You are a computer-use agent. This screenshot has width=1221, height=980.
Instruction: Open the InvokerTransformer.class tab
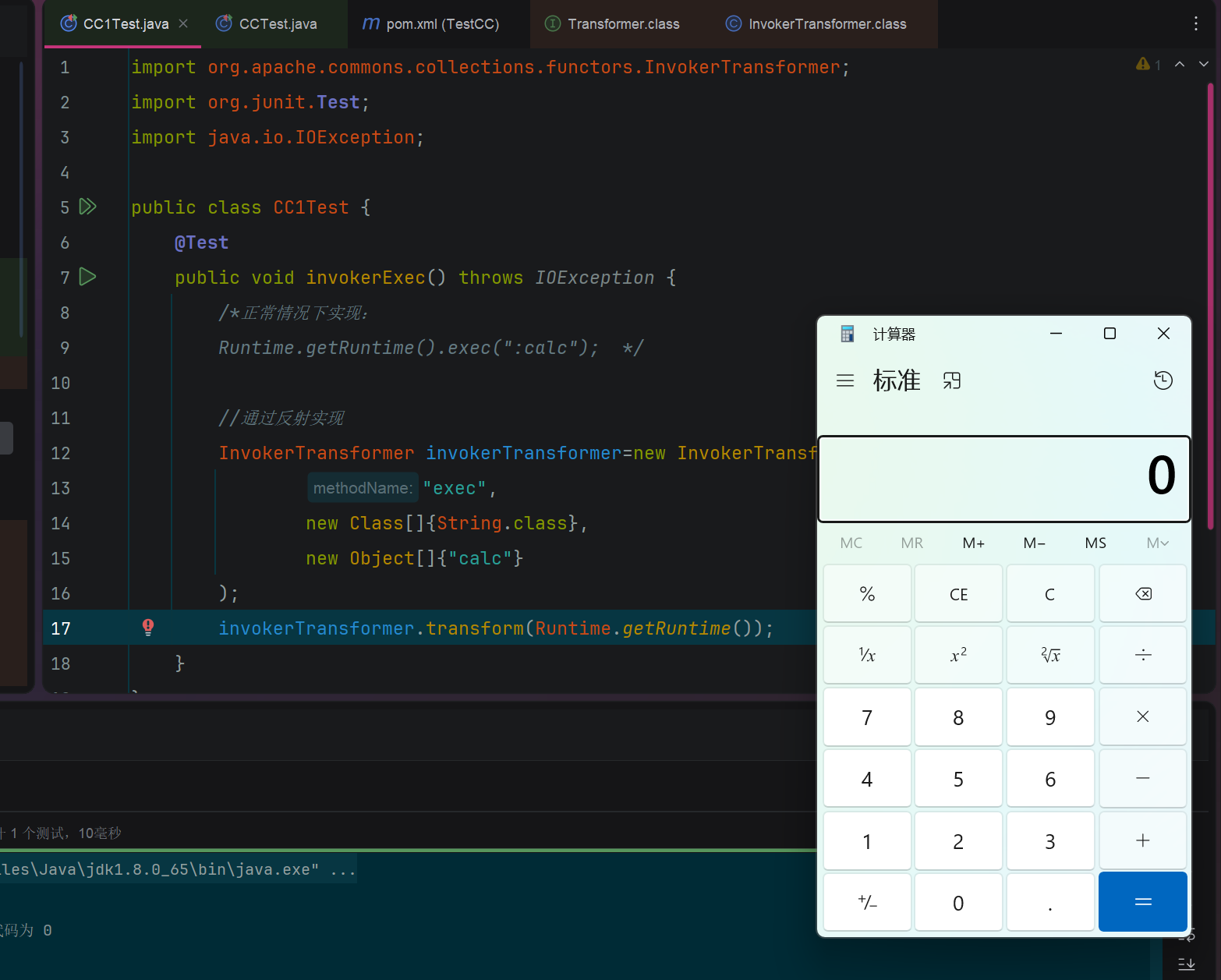point(816,24)
